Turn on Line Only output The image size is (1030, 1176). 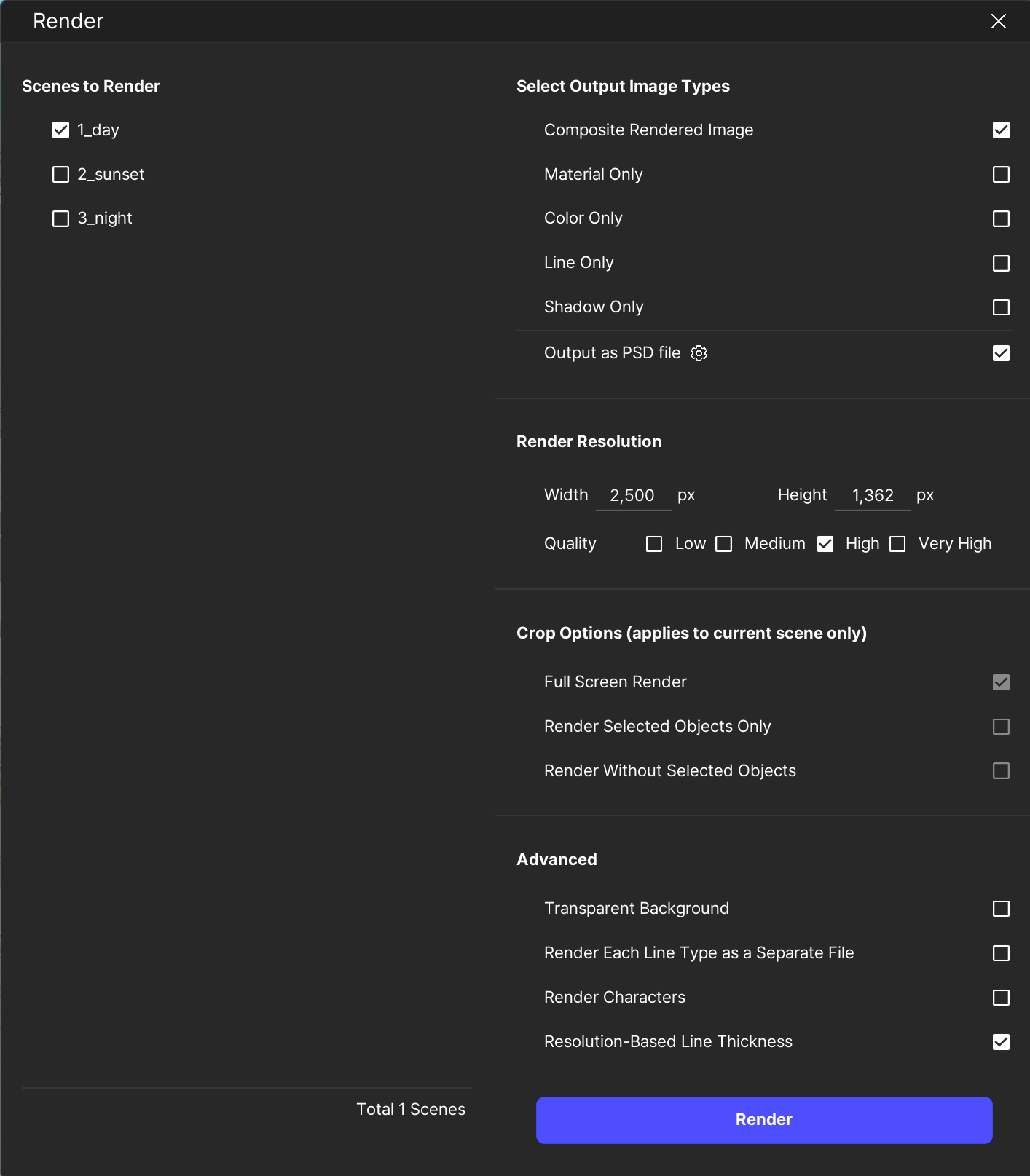point(1001,263)
